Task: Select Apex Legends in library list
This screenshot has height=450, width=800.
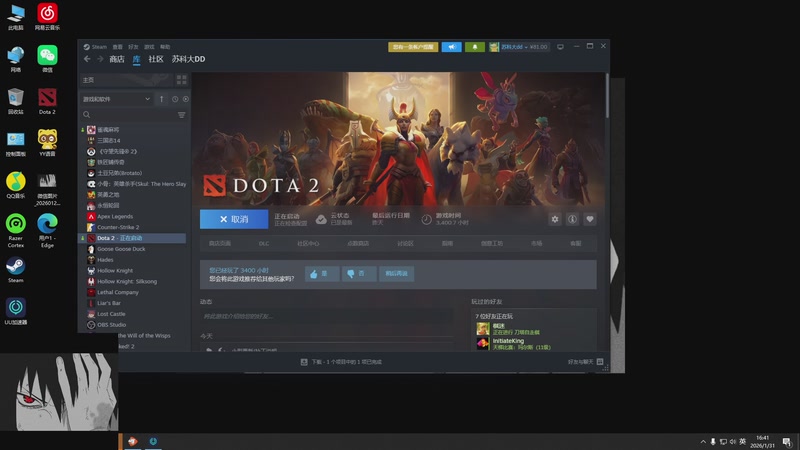Action: pyautogui.click(x=115, y=216)
